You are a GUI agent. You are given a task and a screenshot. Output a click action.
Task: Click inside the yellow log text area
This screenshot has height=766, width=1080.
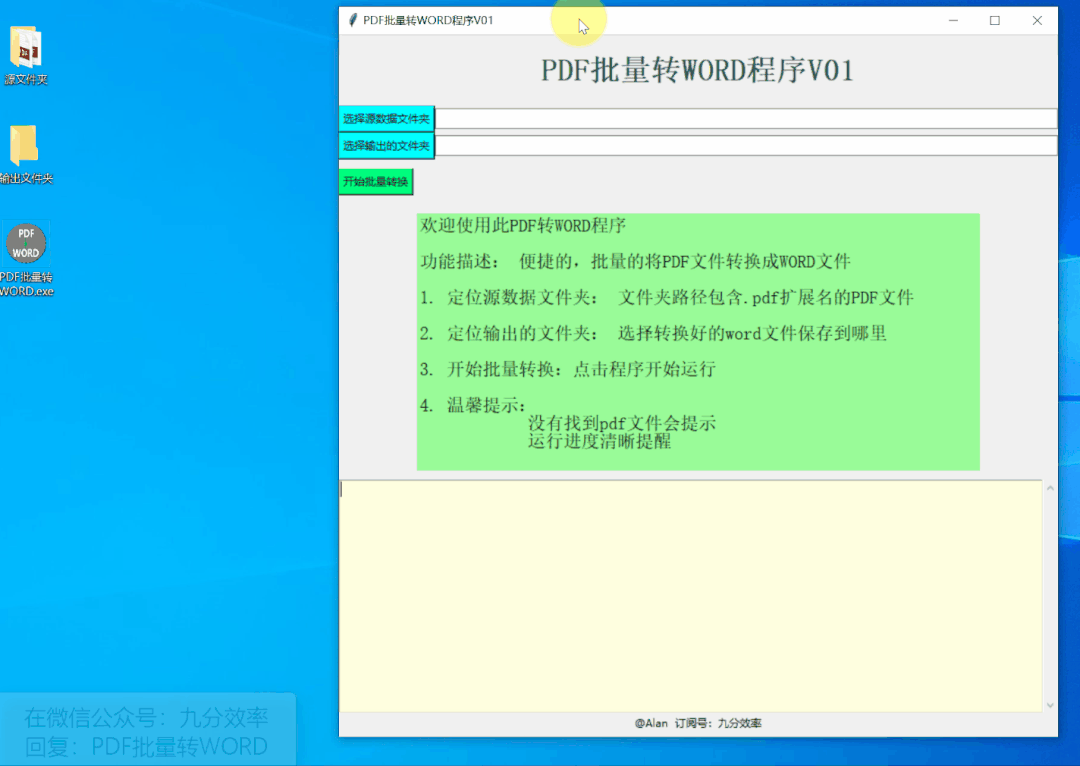tap(690, 596)
